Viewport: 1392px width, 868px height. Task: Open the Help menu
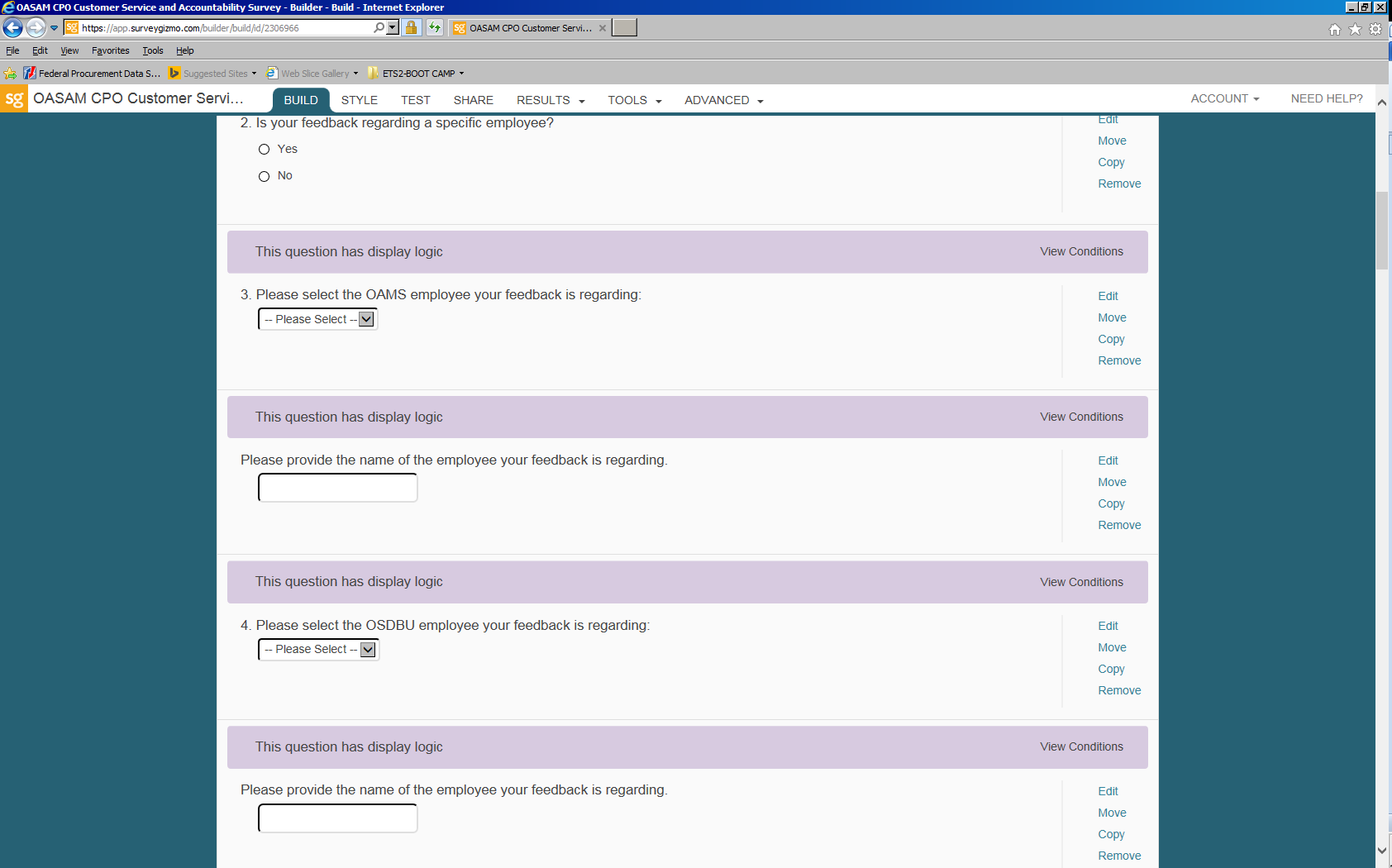pos(184,50)
